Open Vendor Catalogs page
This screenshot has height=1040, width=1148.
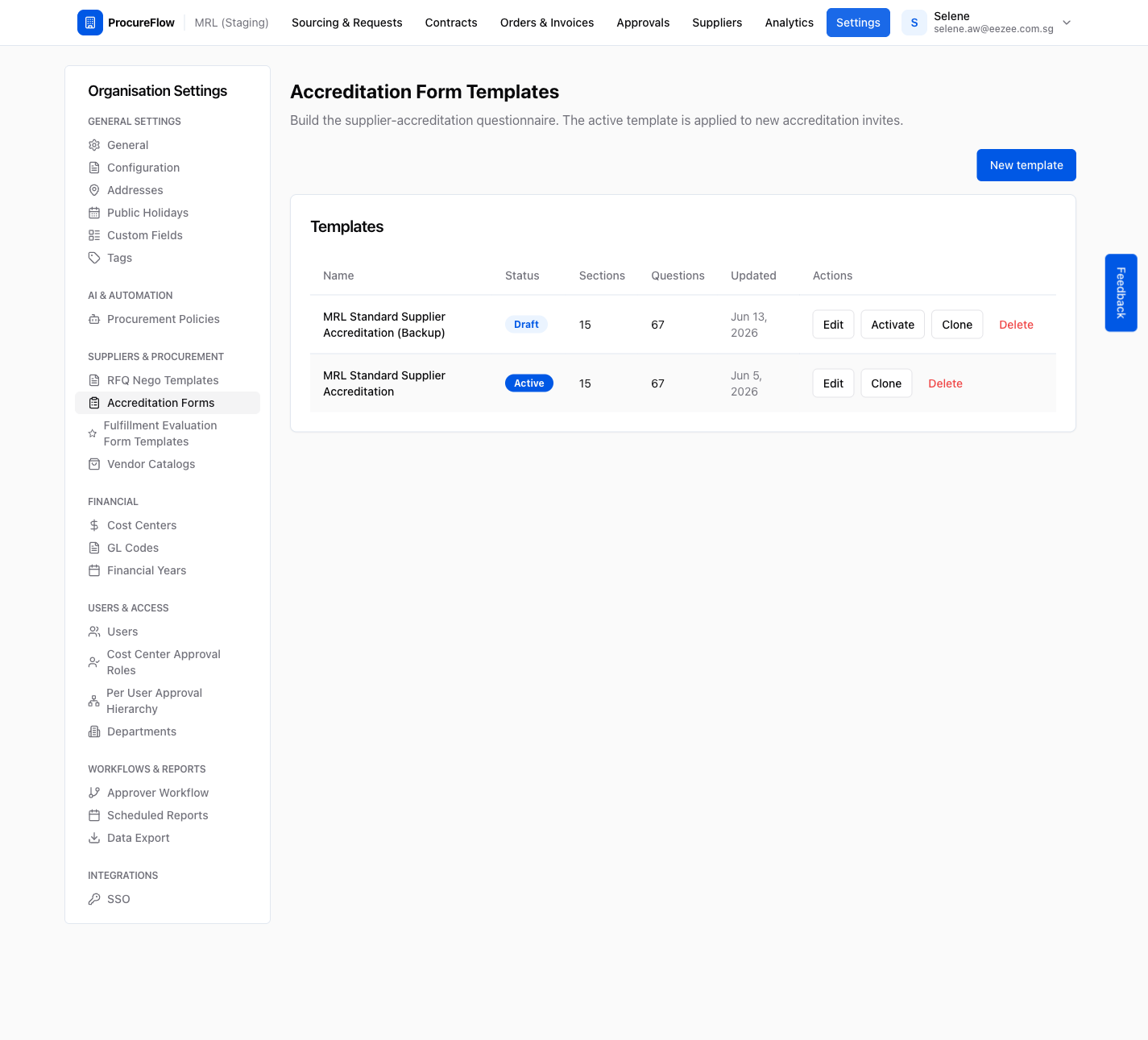(x=168, y=464)
